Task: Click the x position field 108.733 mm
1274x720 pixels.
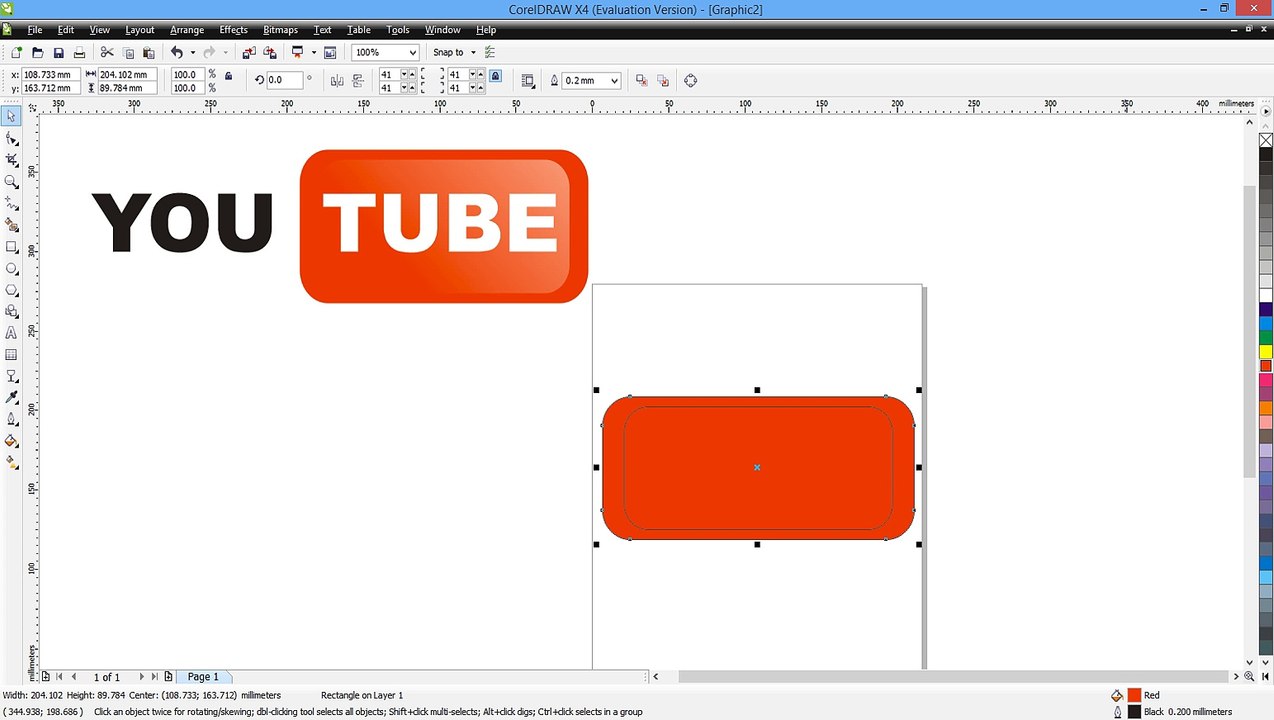Action: [50, 75]
